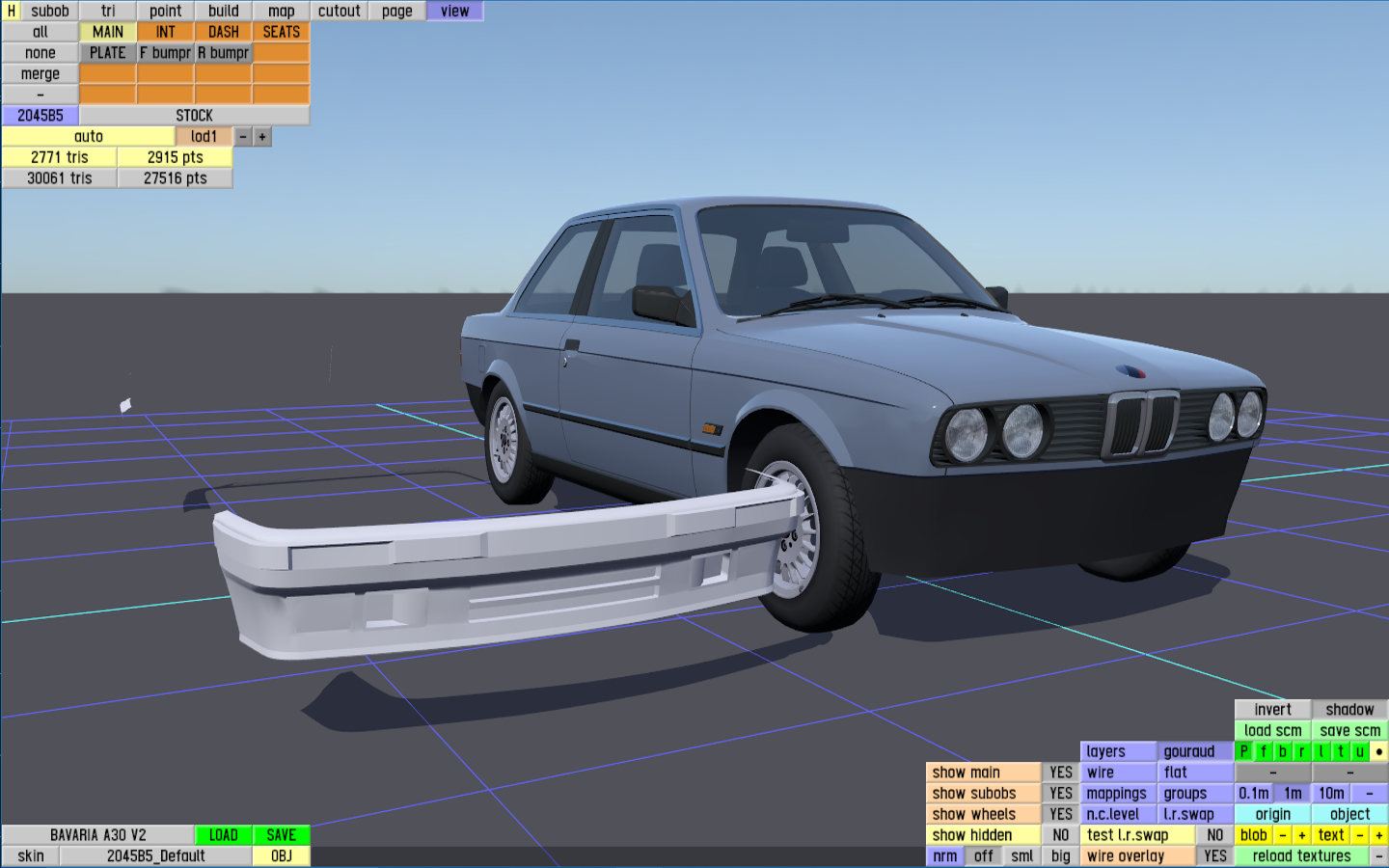Increase the LOD level with plus

coord(262,137)
